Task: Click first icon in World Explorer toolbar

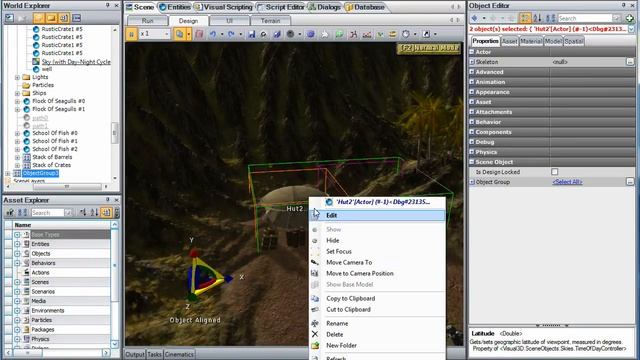Action: click(x=9, y=18)
